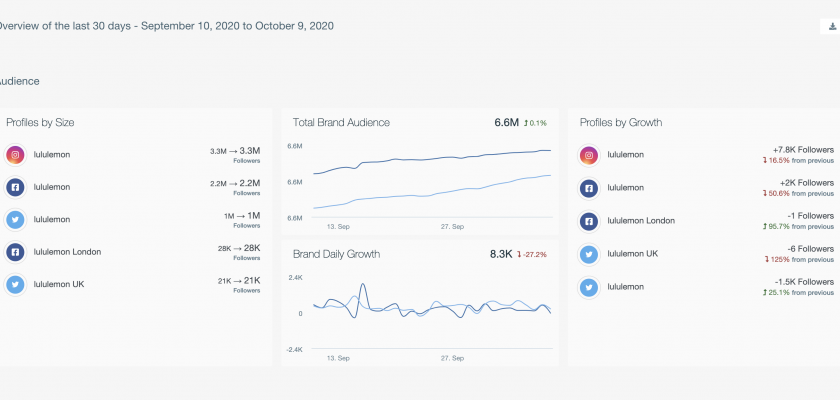Click the 6.6M total audience figure

[506, 123]
